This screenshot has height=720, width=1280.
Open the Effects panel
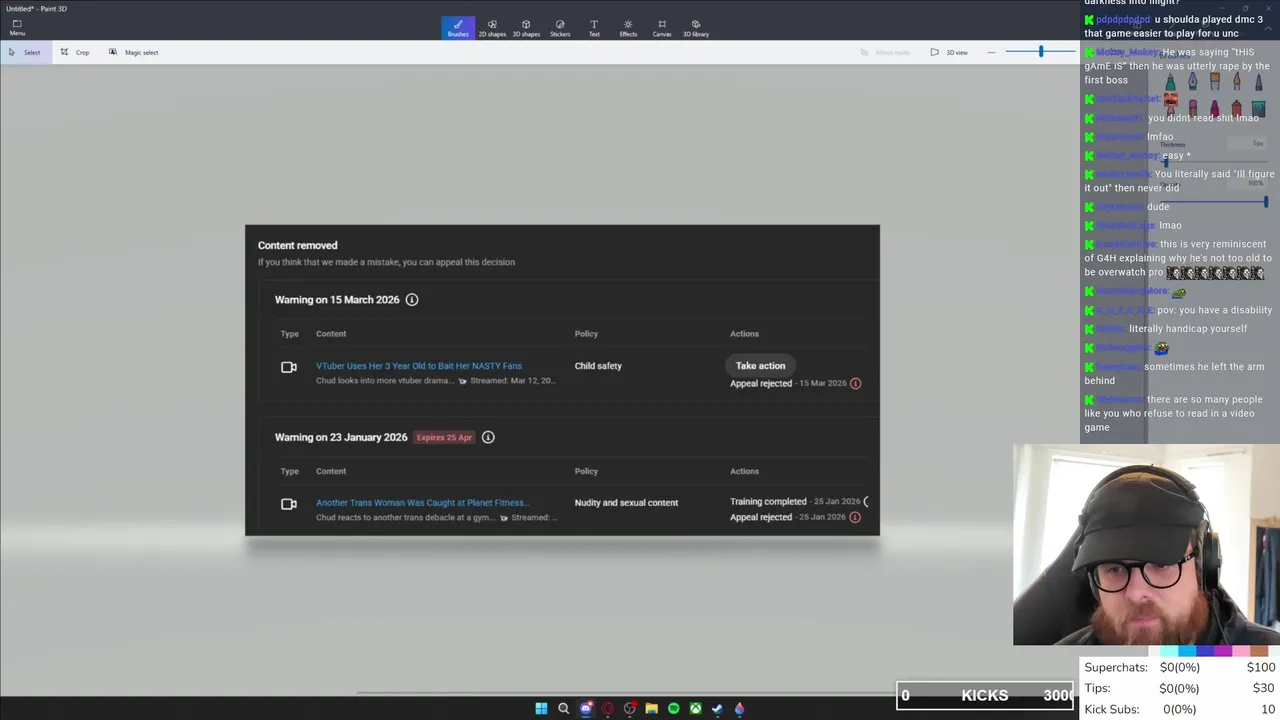click(x=628, y=28)
